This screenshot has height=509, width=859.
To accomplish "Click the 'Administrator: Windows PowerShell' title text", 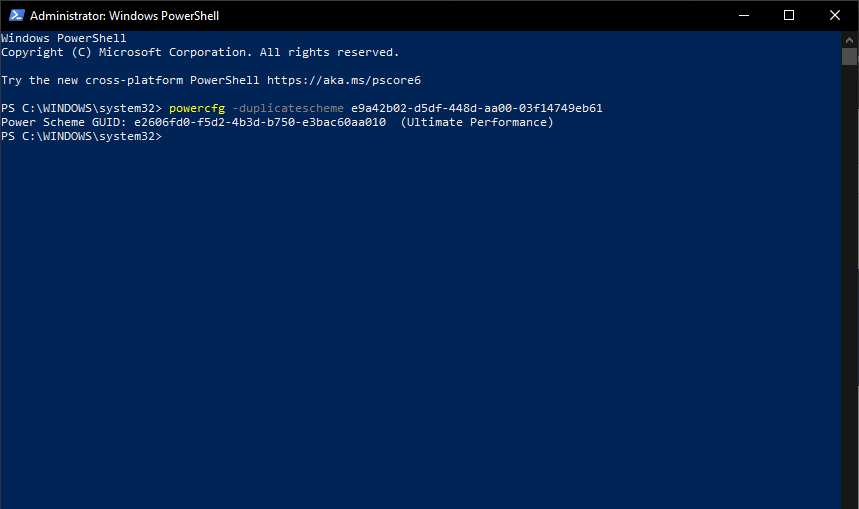I will tap(125, 16).
